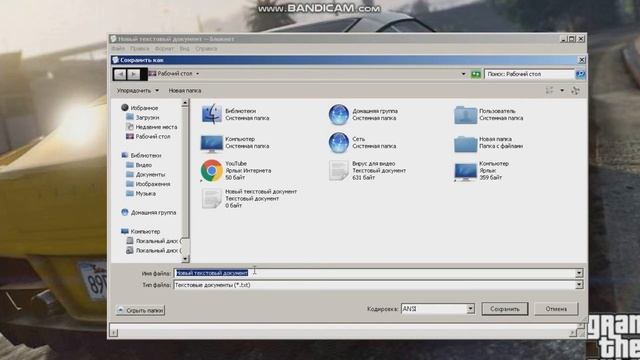The height and width of the screenshot is (360, 640).
Task: Open the address bar history dropdown
Action: (x=463, y=74)
